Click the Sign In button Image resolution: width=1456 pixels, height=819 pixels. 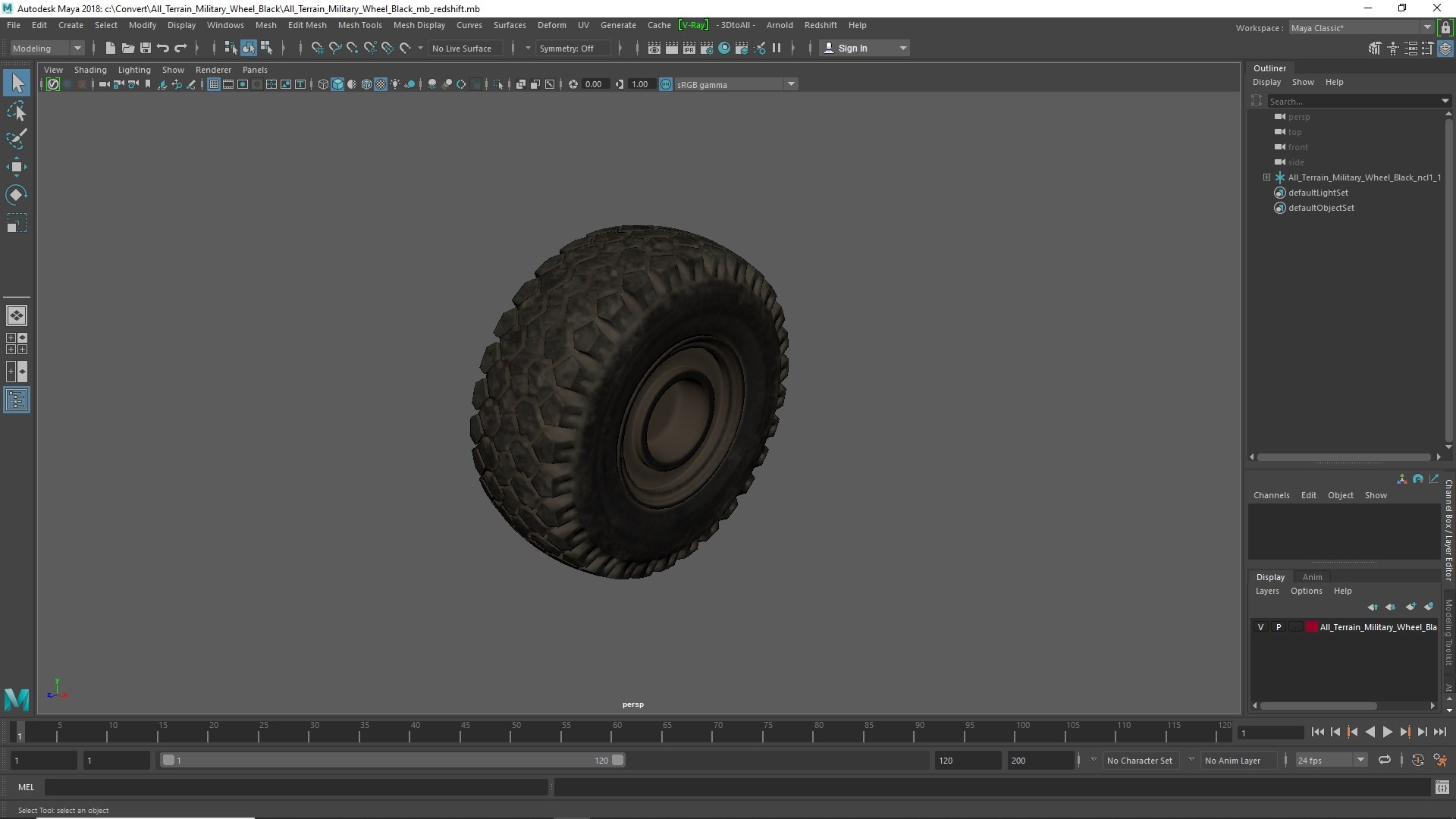(864, 48)
